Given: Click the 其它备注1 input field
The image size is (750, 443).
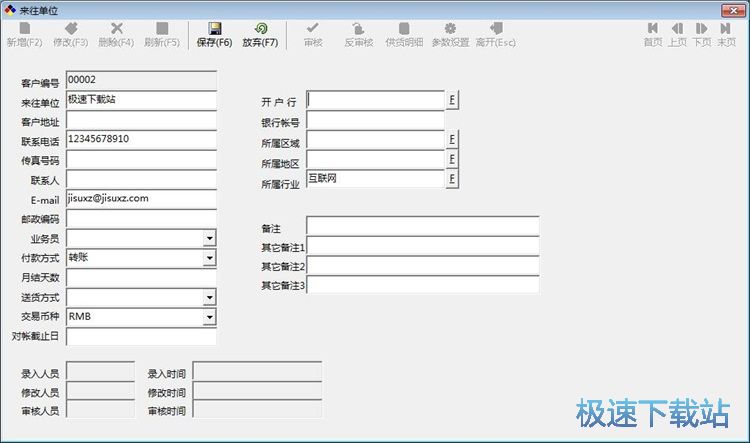Looking at the screenshot, I should click(423, 246).
